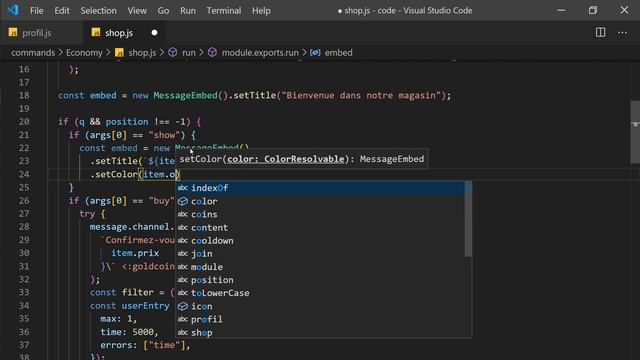Viewport: 640px width, 360px height.
Task: Open the Go menu
Action: point(163,11)
